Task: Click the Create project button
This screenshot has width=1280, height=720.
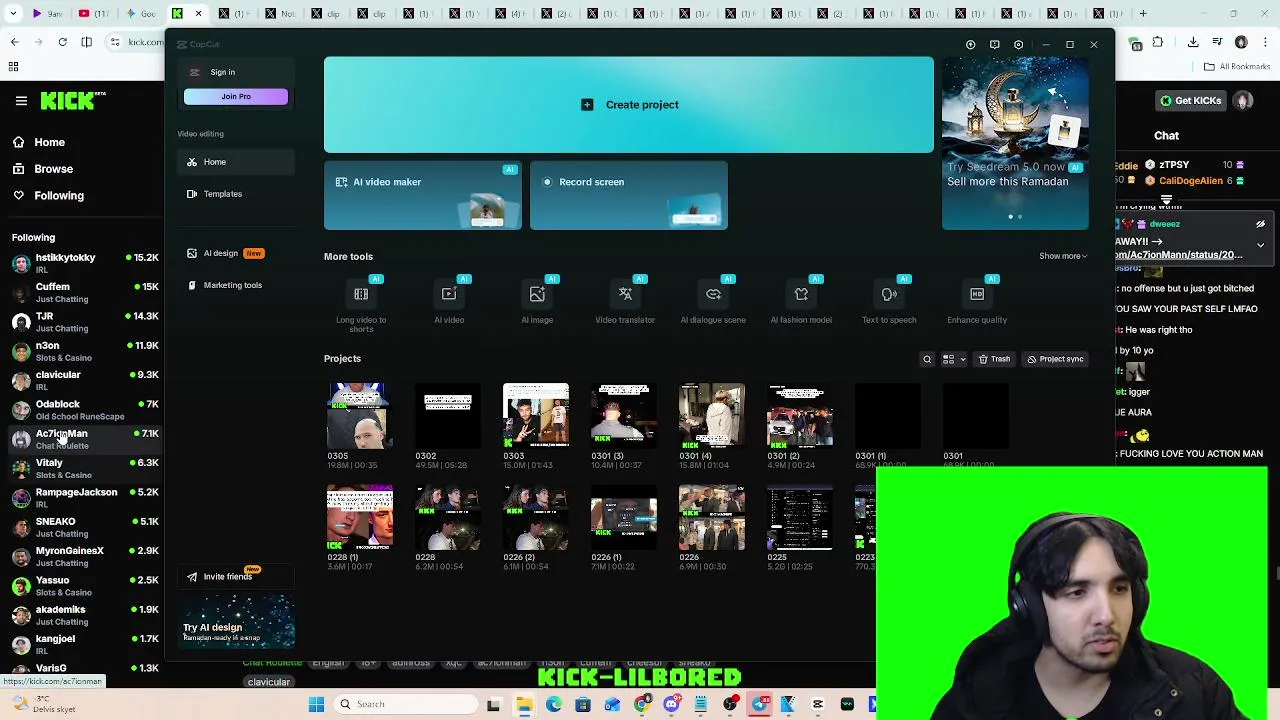Action: tap(629, 105)
